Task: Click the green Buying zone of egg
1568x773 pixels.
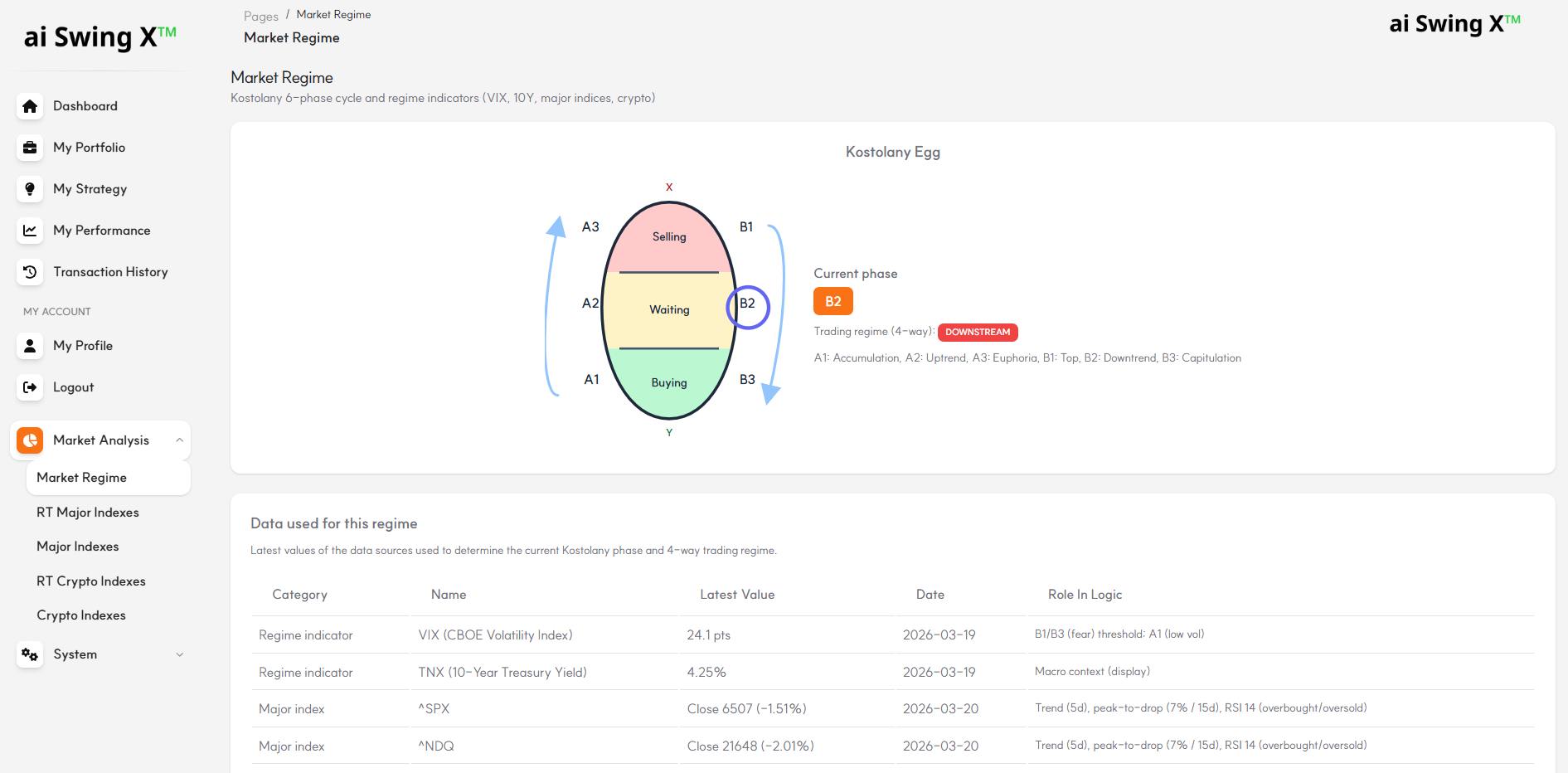Action: point(668,382)
